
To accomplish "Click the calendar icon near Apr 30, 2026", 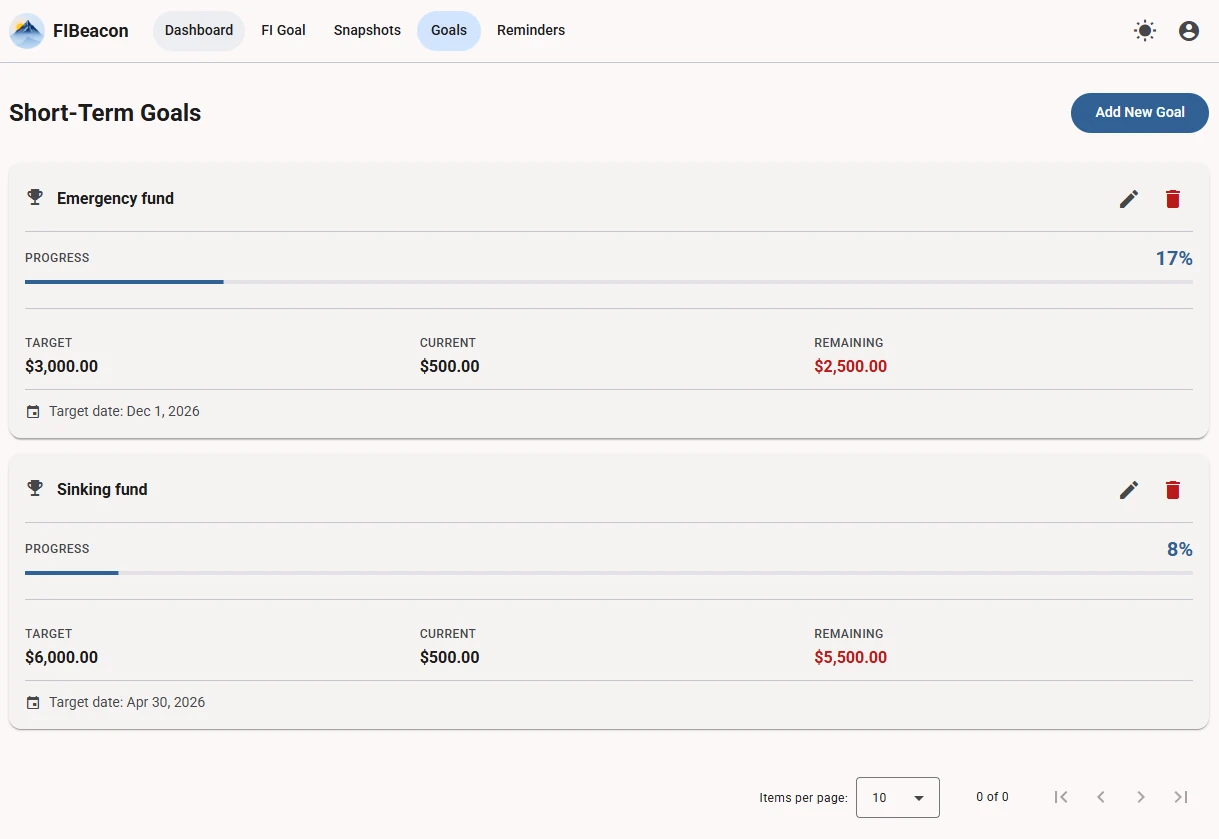I will coord(34,701).
